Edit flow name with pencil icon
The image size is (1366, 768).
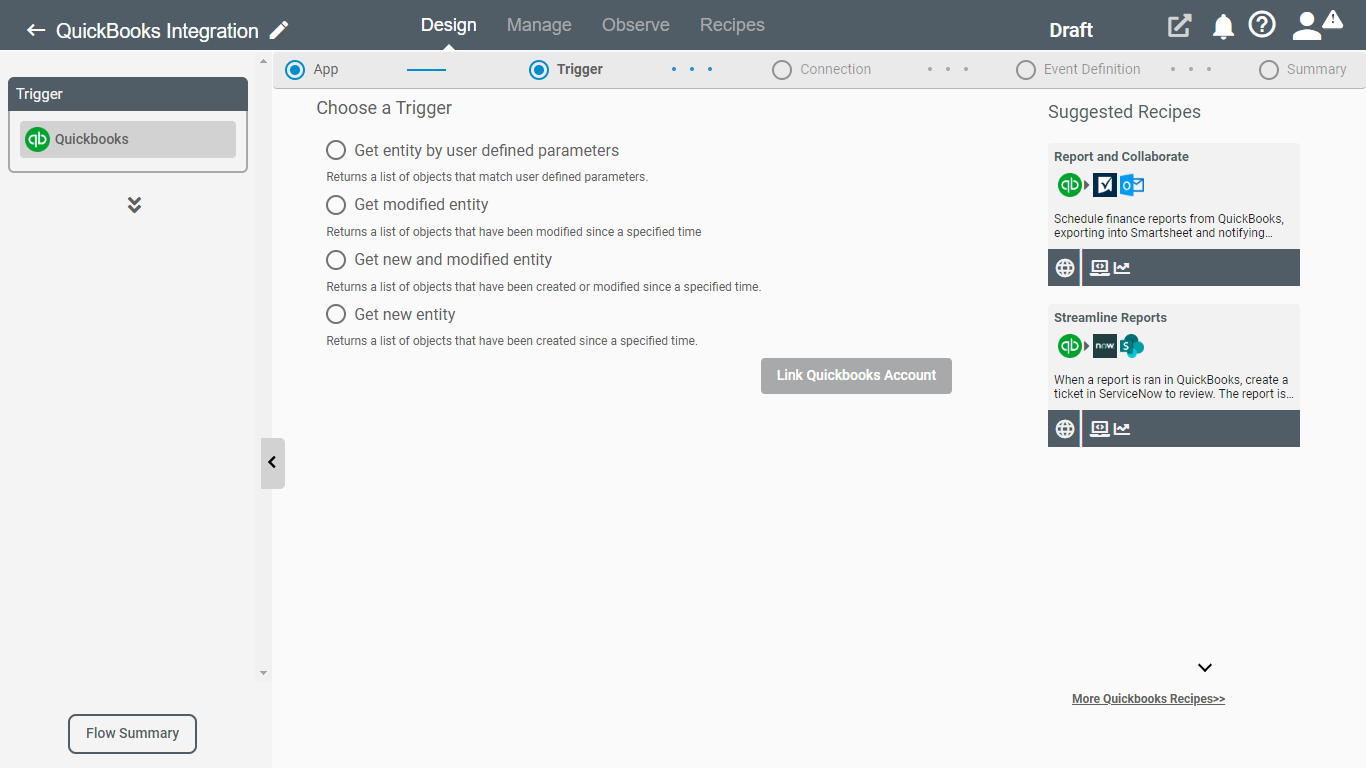click(x=280, y=30)
